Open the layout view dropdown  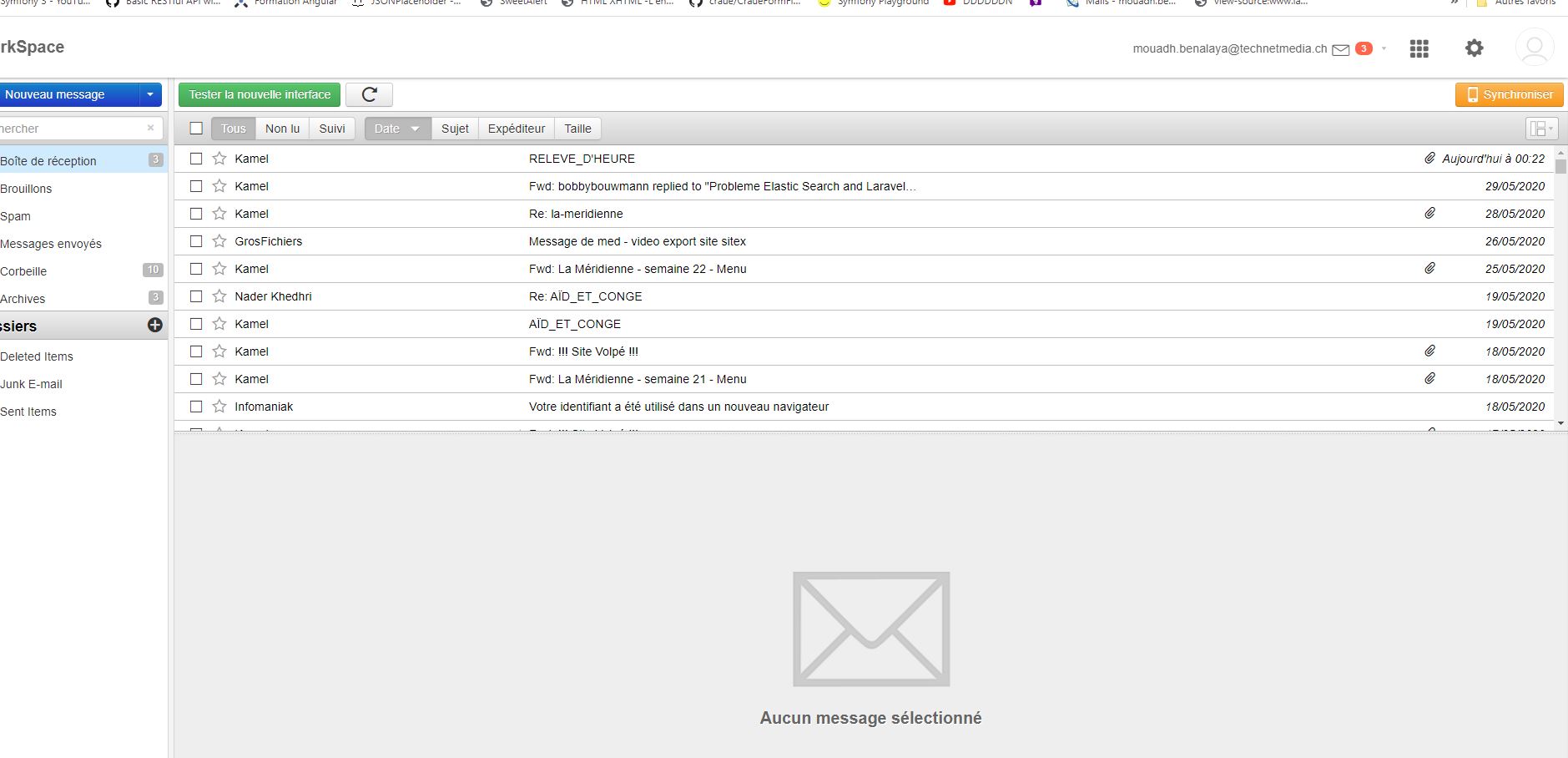1540,129
